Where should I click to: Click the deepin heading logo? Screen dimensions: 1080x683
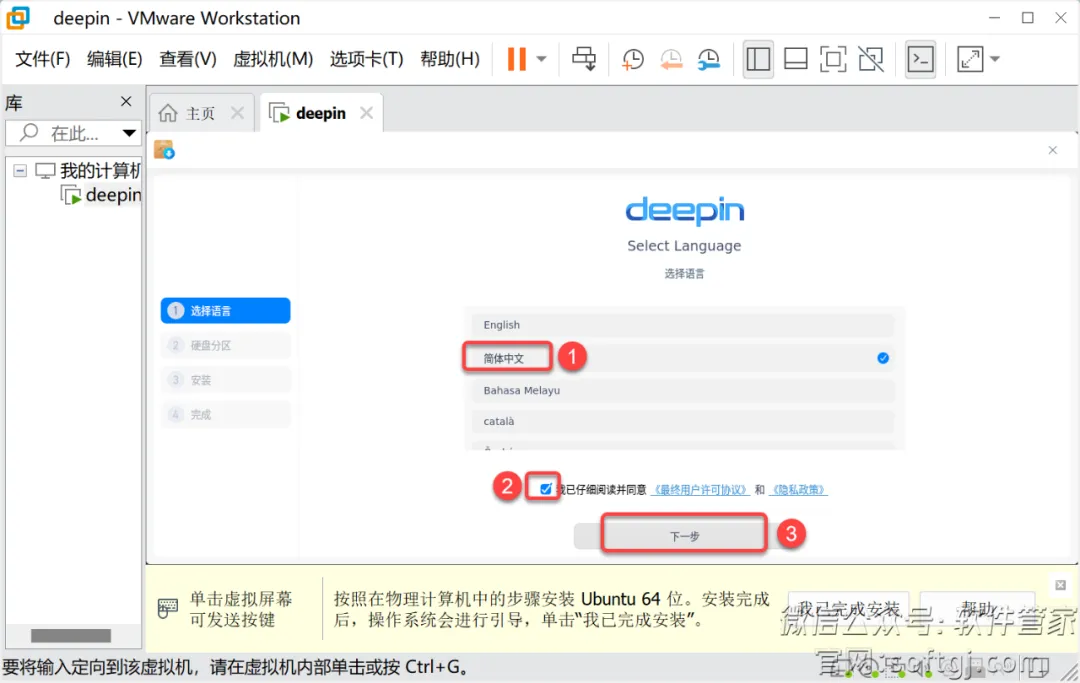click(x=685, y=211)
